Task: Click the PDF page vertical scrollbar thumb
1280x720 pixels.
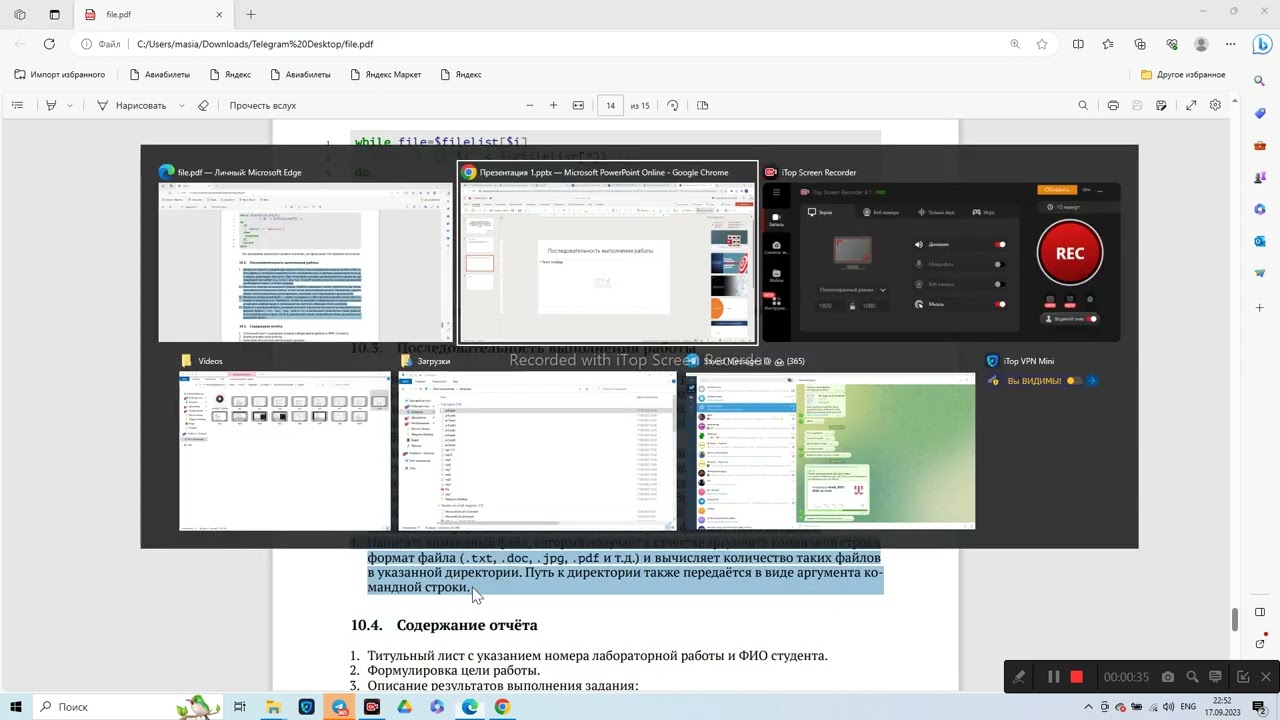Action: tap(1235, 619)
